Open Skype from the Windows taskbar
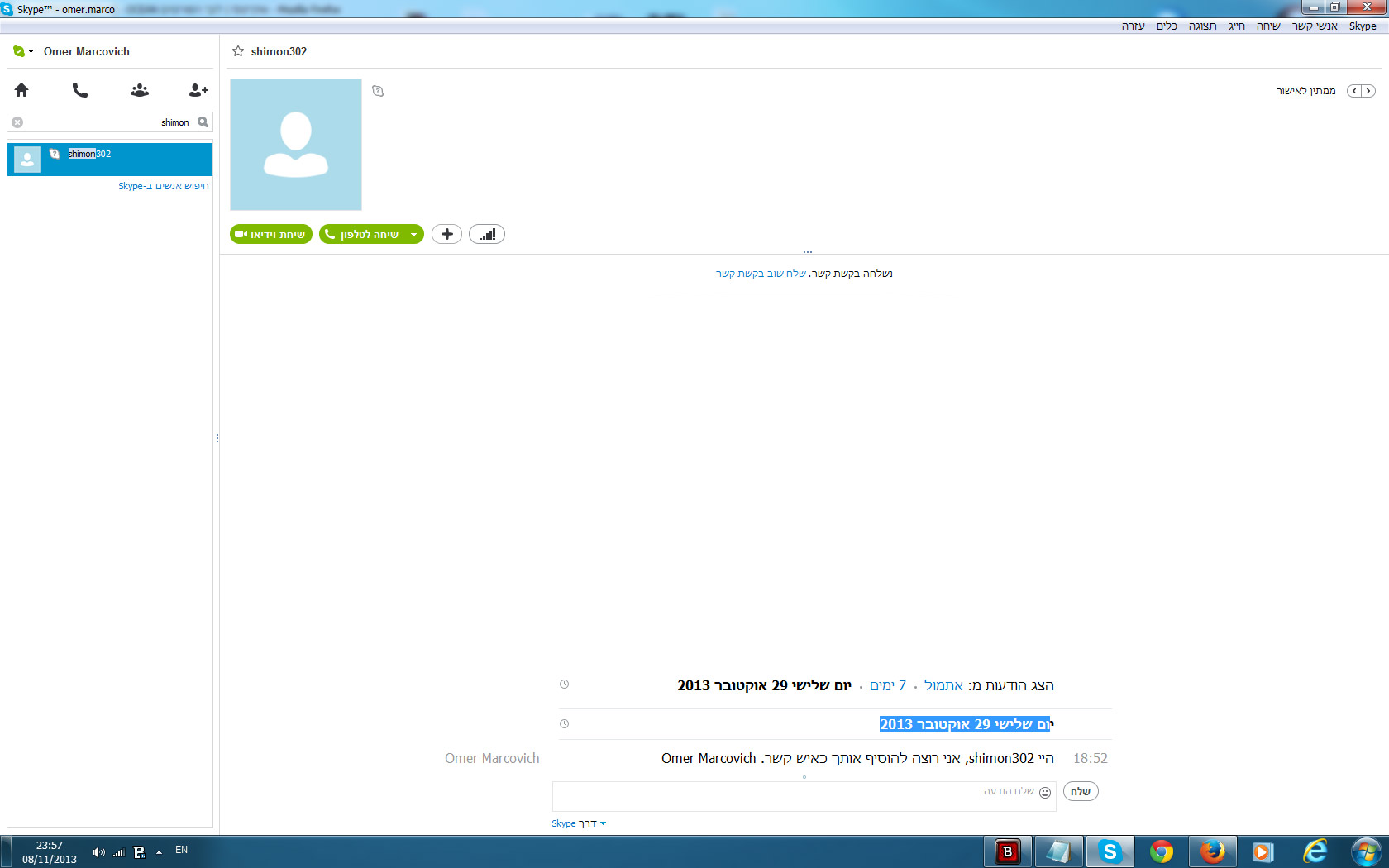The width and height of the screenshot is (1389, 868). pos(1110,851)
